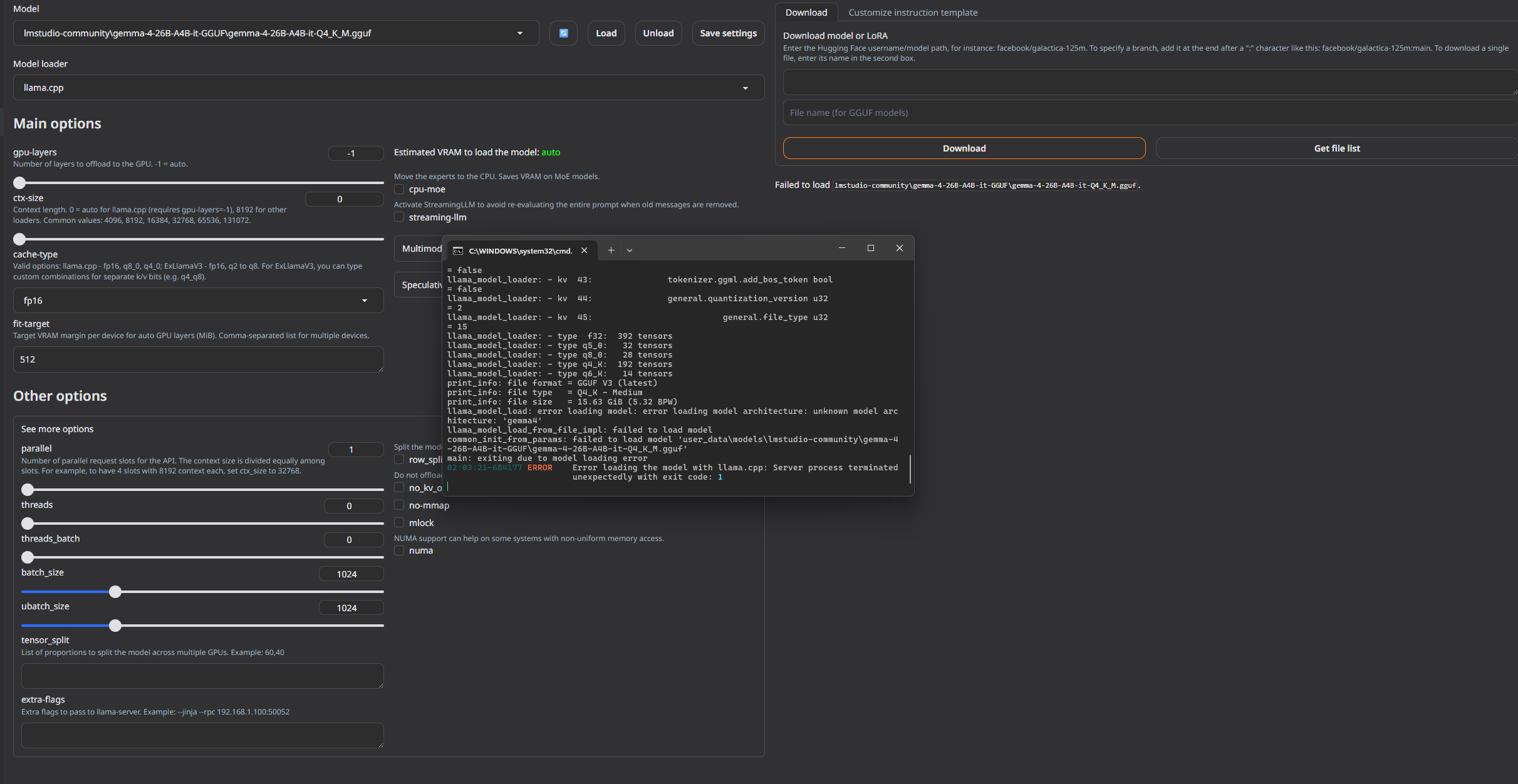Click the Get file list button

(1336, 148)
